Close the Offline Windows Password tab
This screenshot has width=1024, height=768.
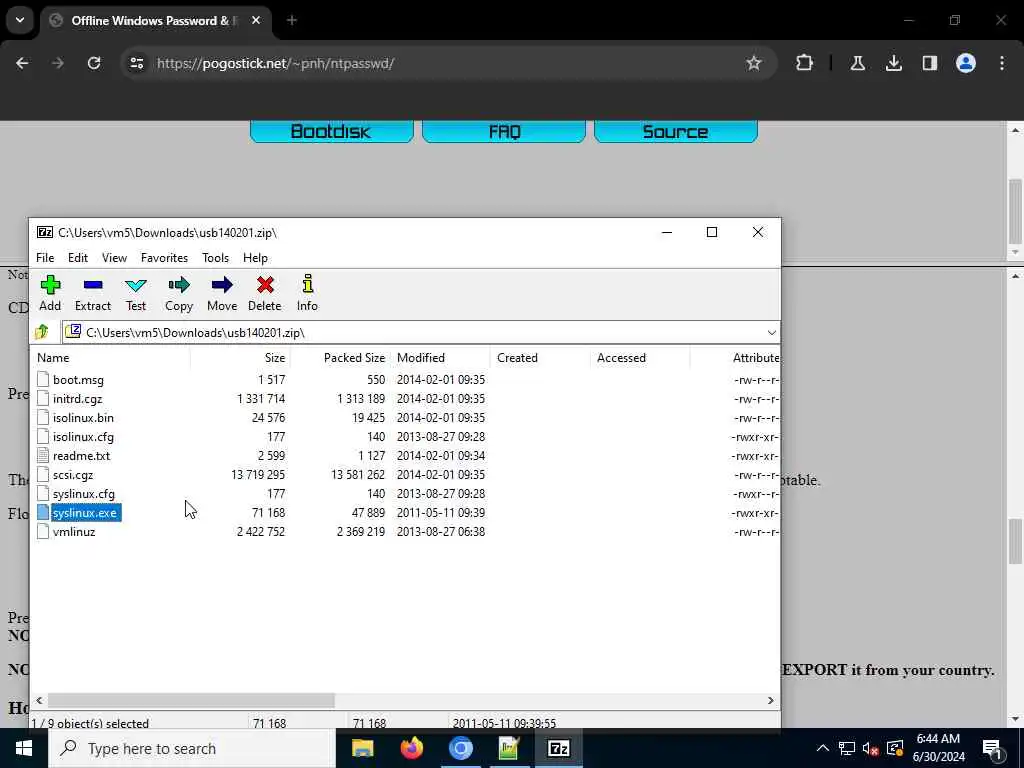tap(256, 20)
